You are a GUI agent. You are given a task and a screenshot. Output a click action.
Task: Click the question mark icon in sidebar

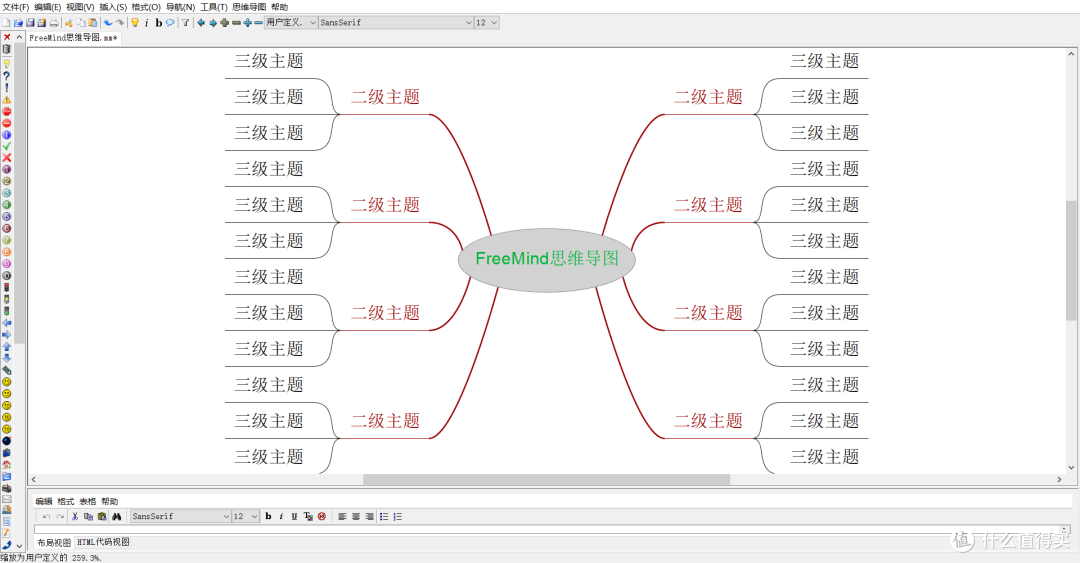point(7,75)
